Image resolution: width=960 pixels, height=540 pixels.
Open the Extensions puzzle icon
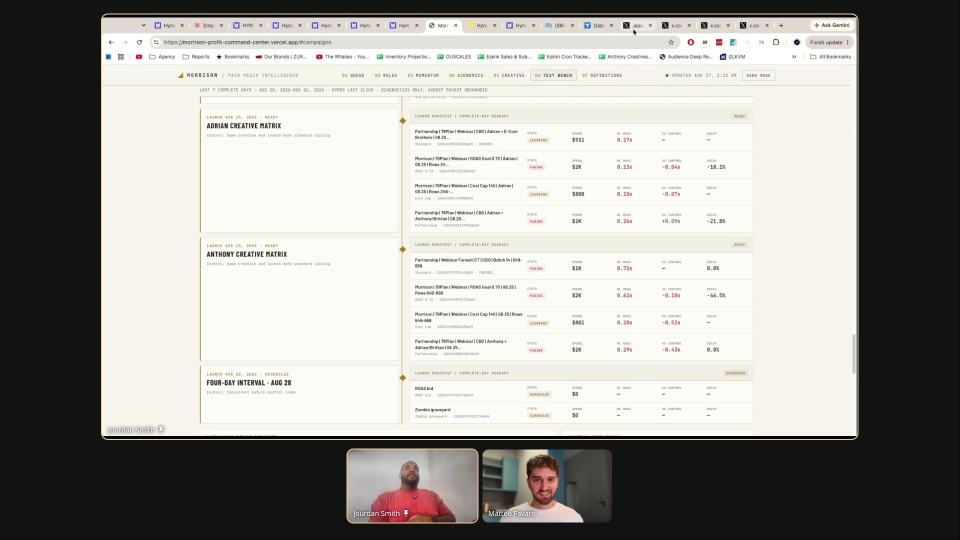(x=776, y=42)
